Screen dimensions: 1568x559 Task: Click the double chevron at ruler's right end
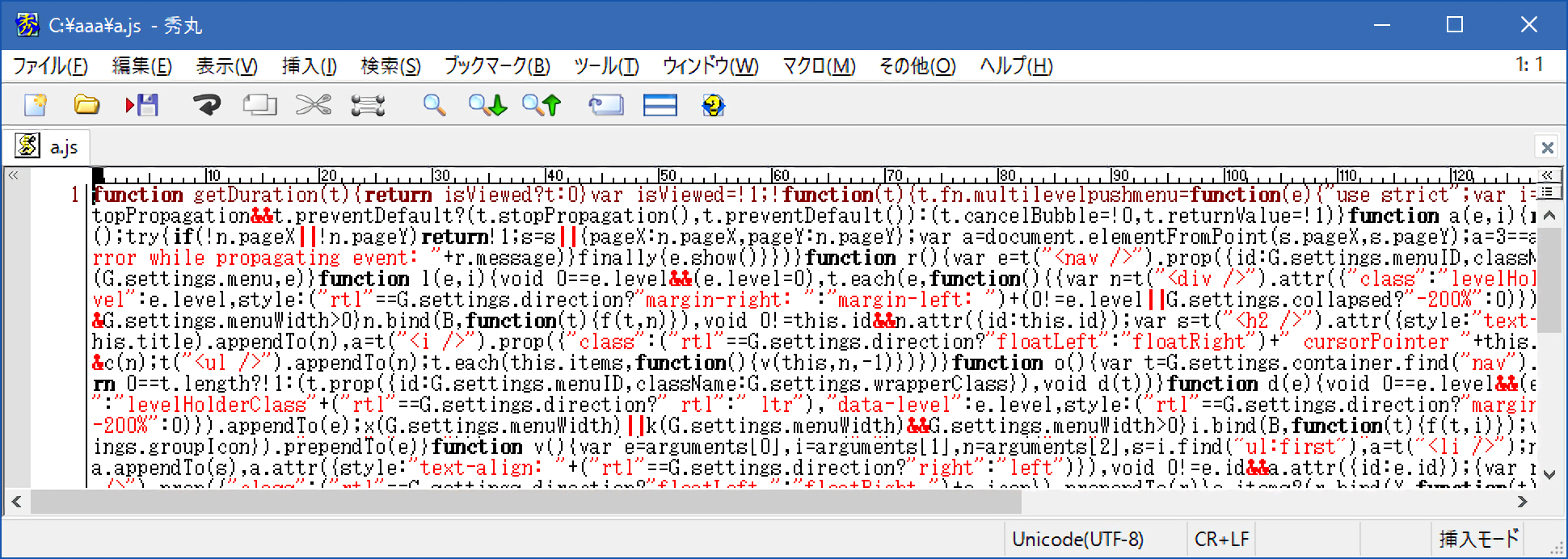coord(1546,175)
